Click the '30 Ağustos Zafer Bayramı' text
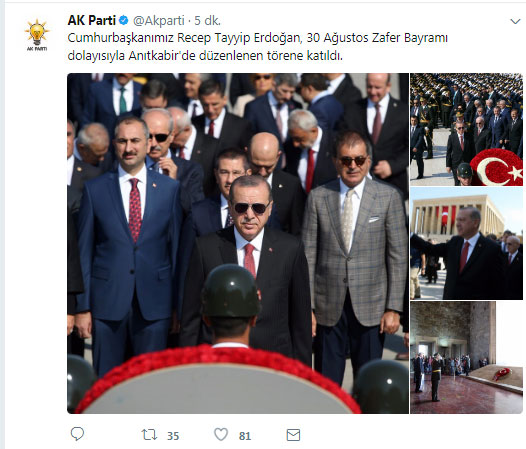Viewport: 526px width, 449px height. coord(377,38)
